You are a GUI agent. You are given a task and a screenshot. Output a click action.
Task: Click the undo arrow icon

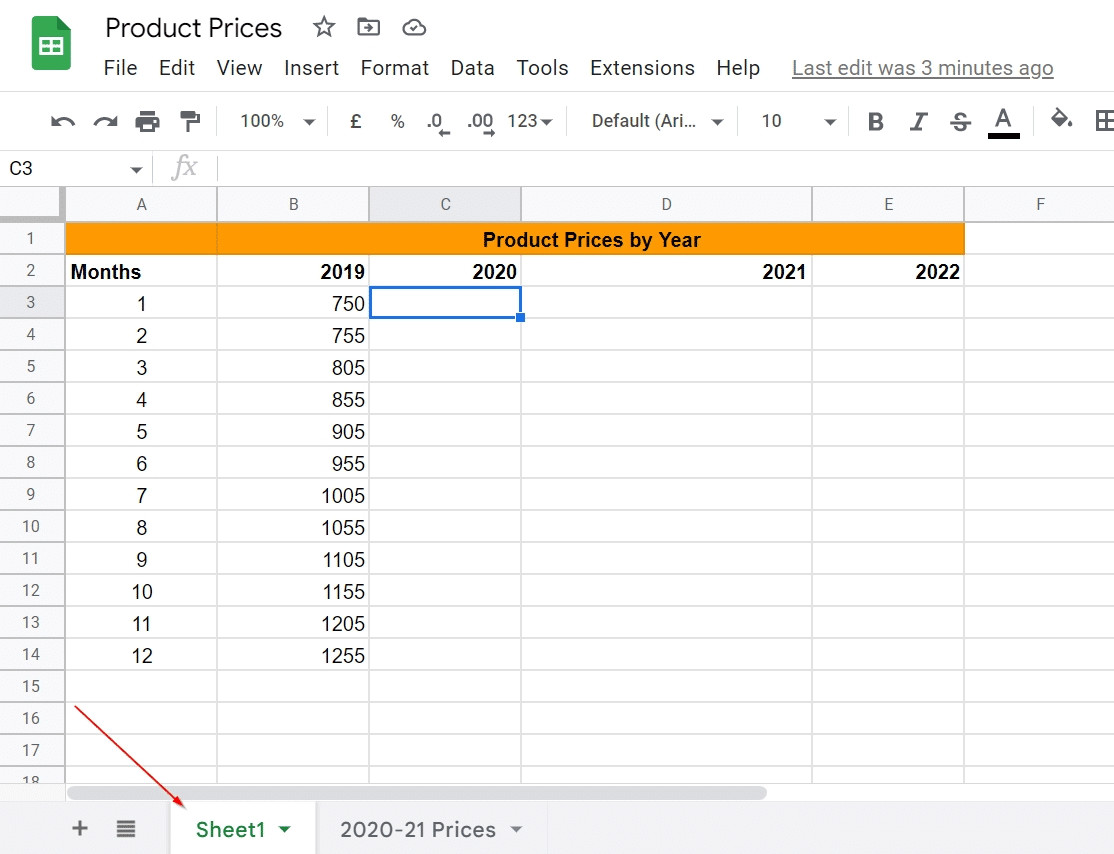63,122
